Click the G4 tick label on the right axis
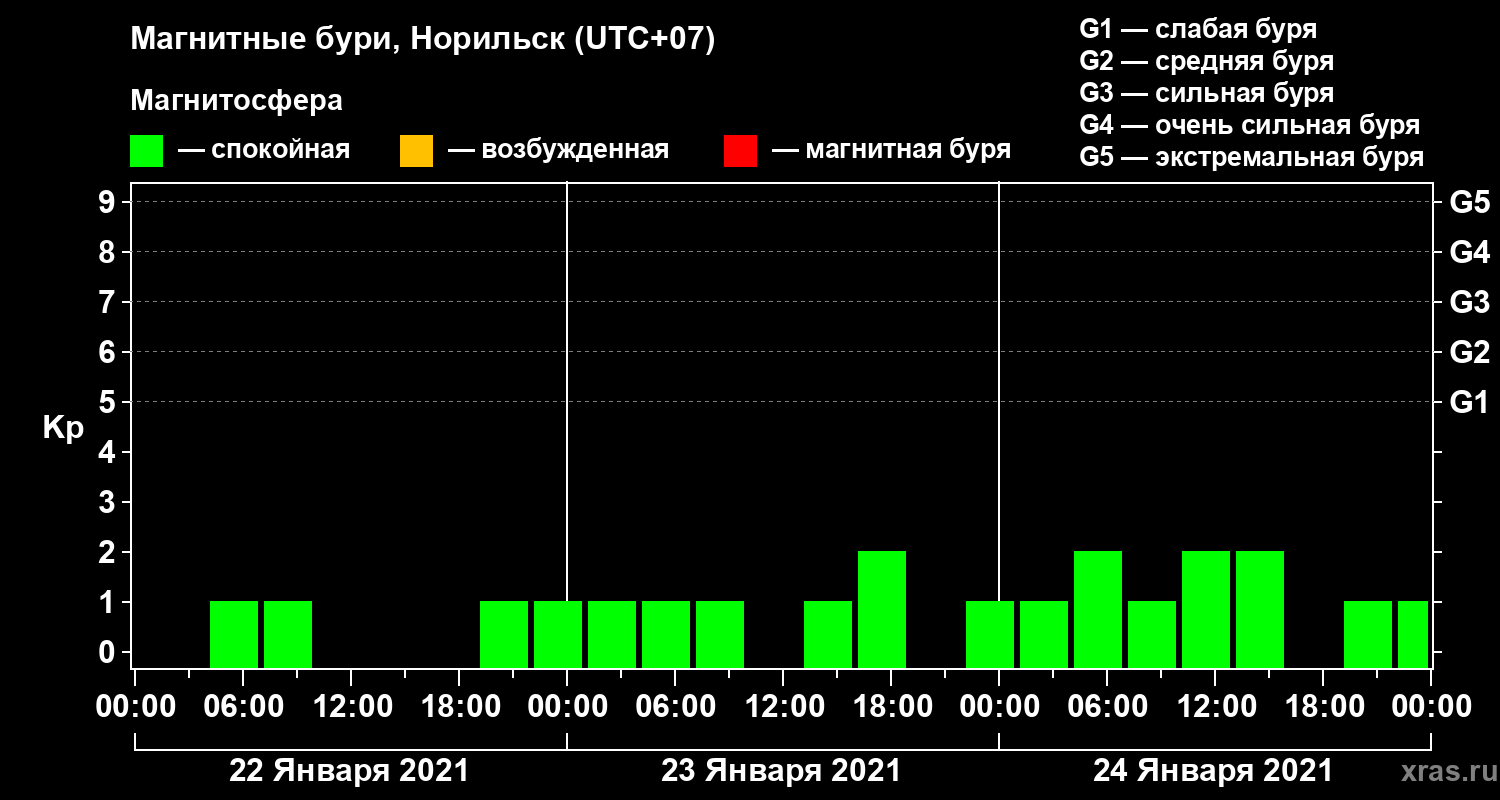 1469,253
